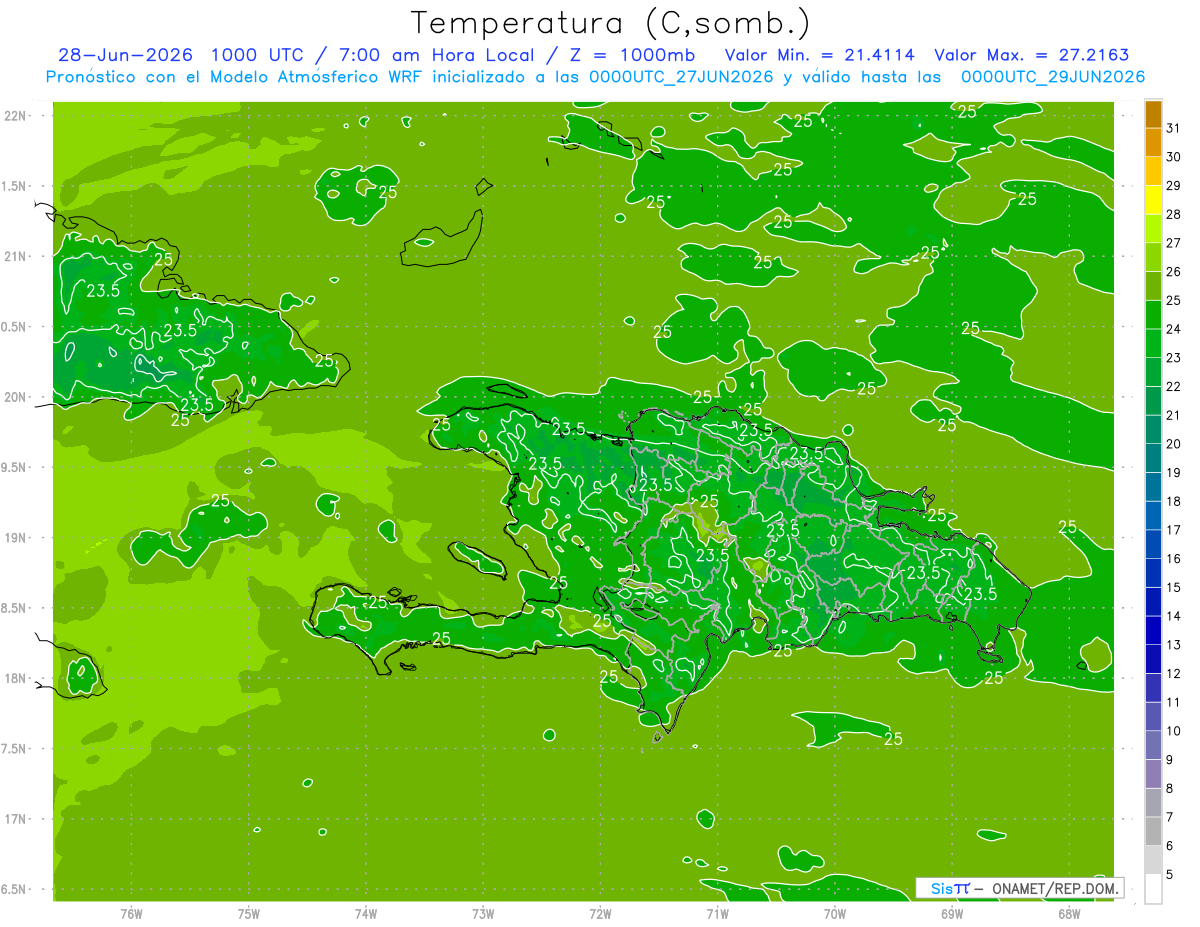Click the '69W' longitude axis label

pyautogui.click(x=952, y=915)
